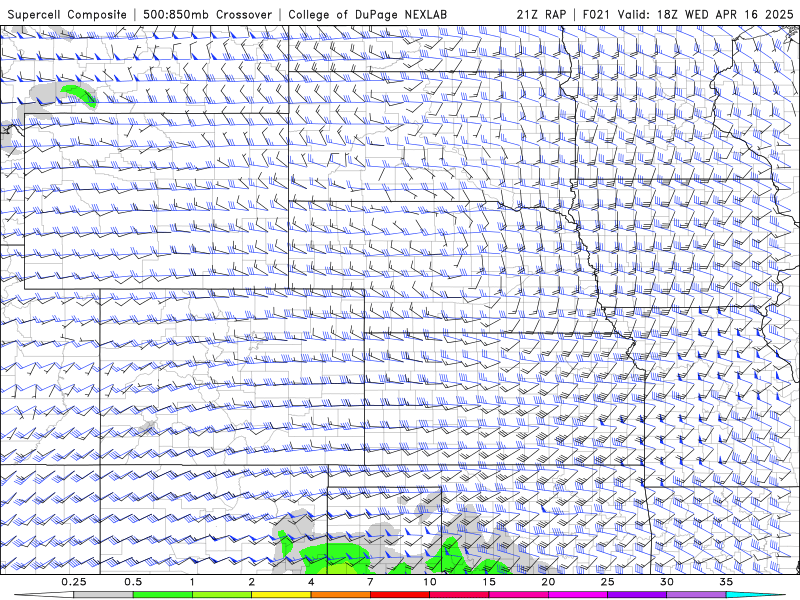Click the legend value 35
Image resolution: width=800 pixels, height=600 pixels.
pos(726,582)
